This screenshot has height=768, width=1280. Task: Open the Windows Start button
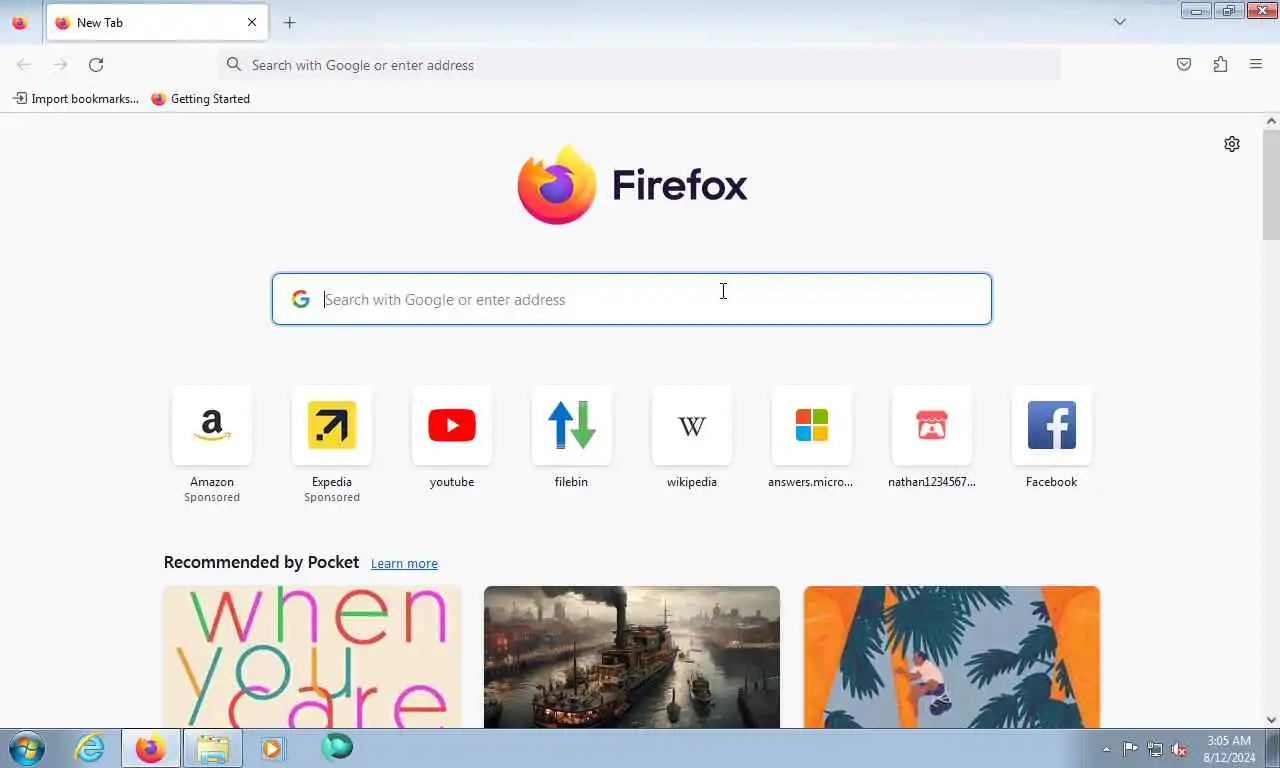pos(27,748)
